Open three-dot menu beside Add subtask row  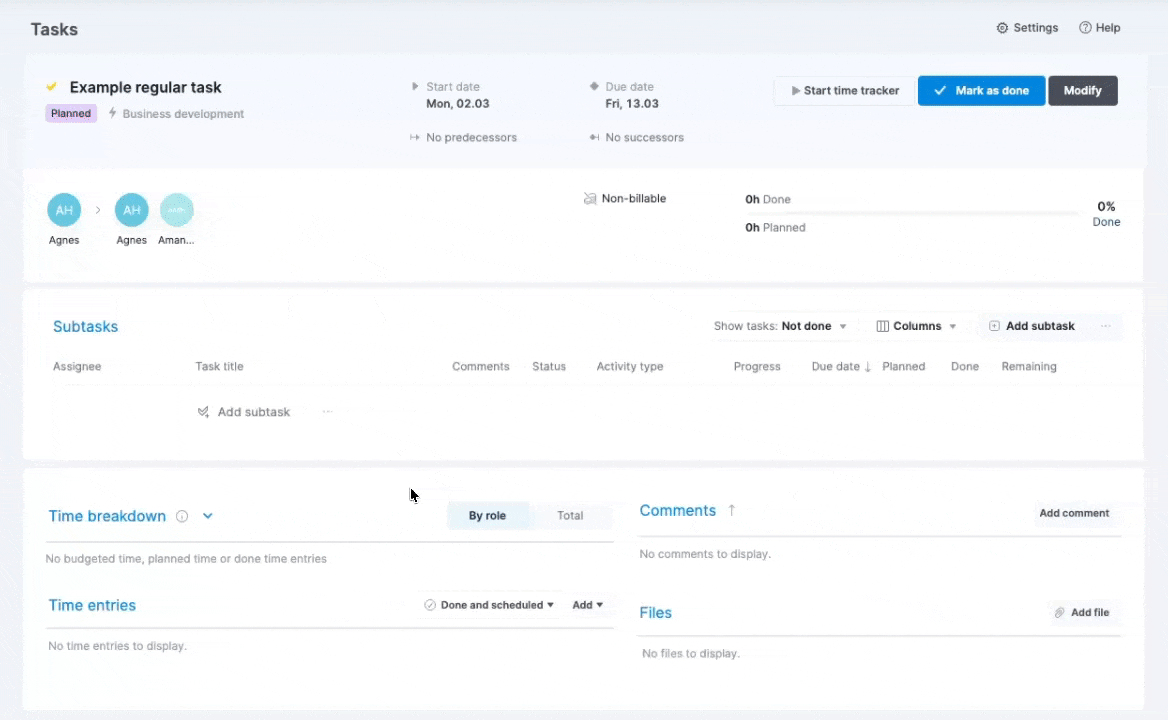[x=327, y=412]
